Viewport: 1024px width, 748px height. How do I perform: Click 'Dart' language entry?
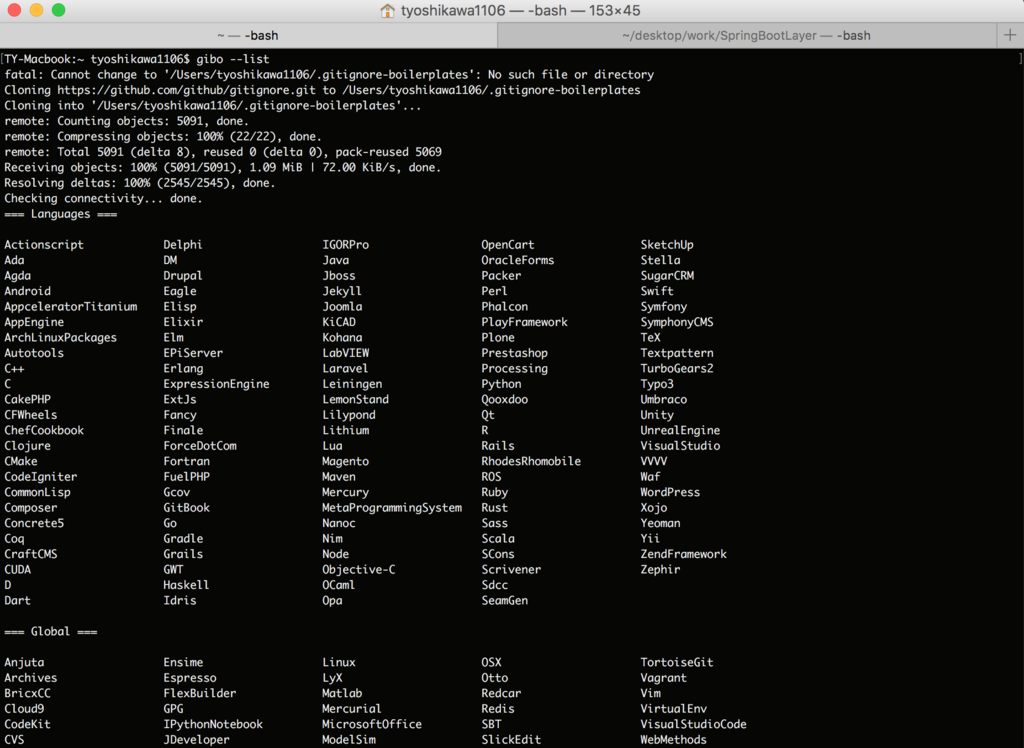click(18, 600)
